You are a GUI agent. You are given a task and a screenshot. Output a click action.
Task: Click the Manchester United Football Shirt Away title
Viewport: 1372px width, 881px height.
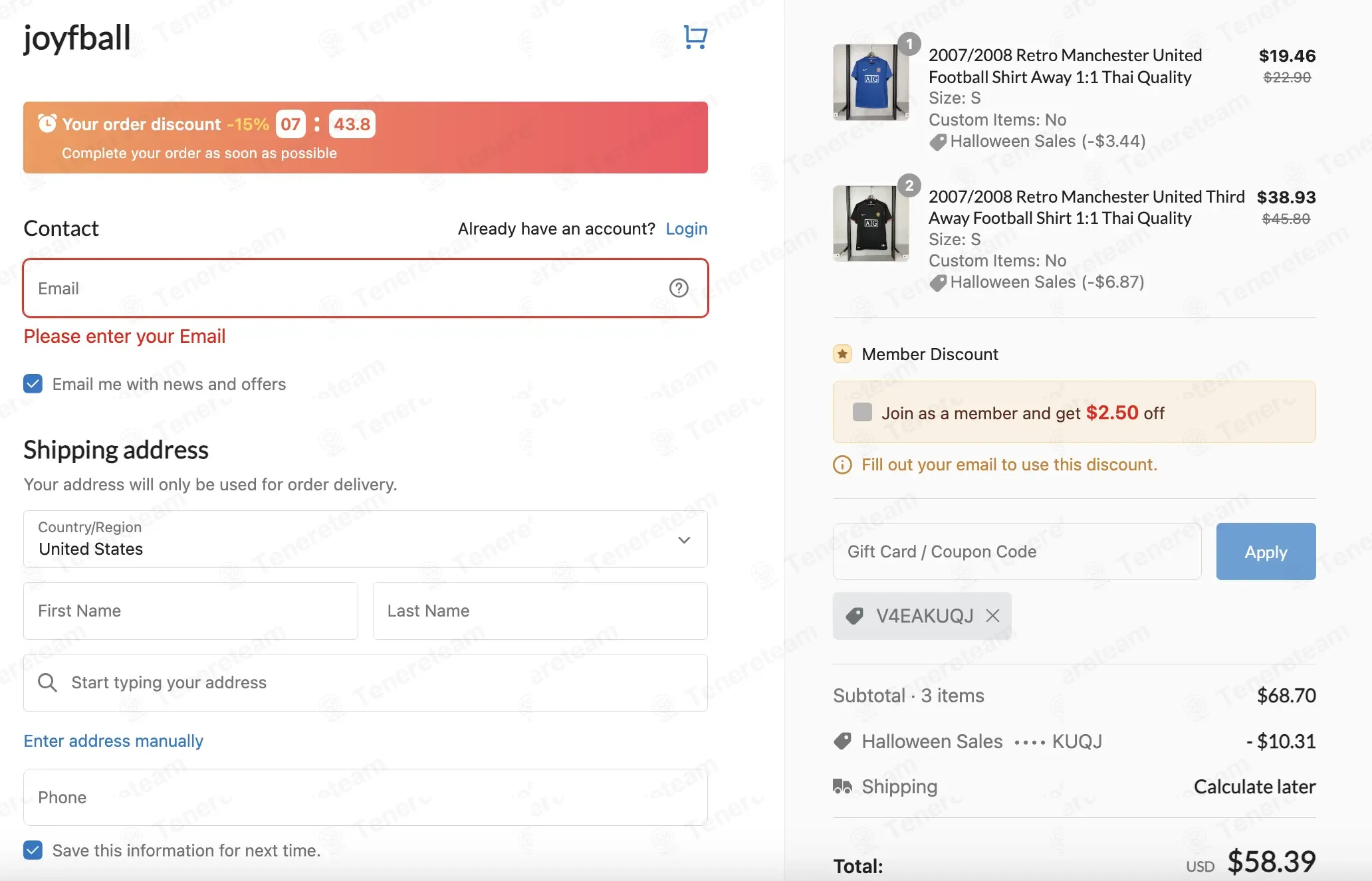(x=1066, y=66)
